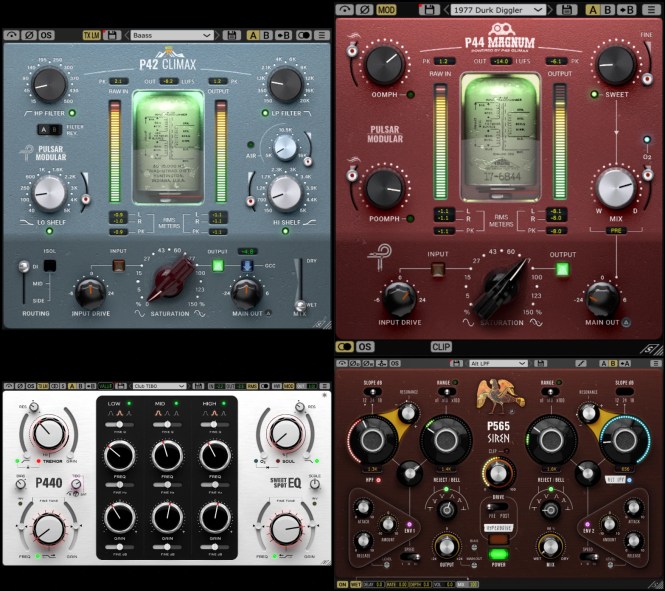Toggle phase invert (Ø) in P42 Climax toolbar
This screenshot has height=591, width=665.
(x=29, y=35)
